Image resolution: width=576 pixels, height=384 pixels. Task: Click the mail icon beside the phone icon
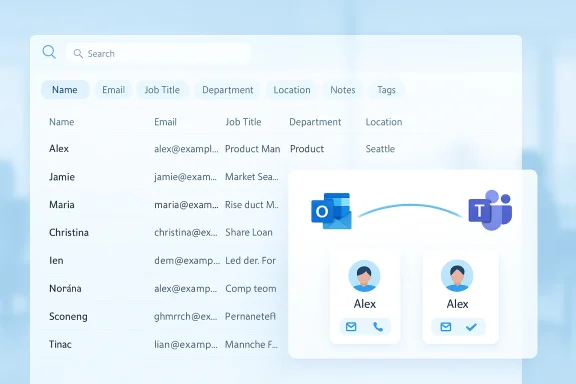pyautogui.click(x=351, y=327)
